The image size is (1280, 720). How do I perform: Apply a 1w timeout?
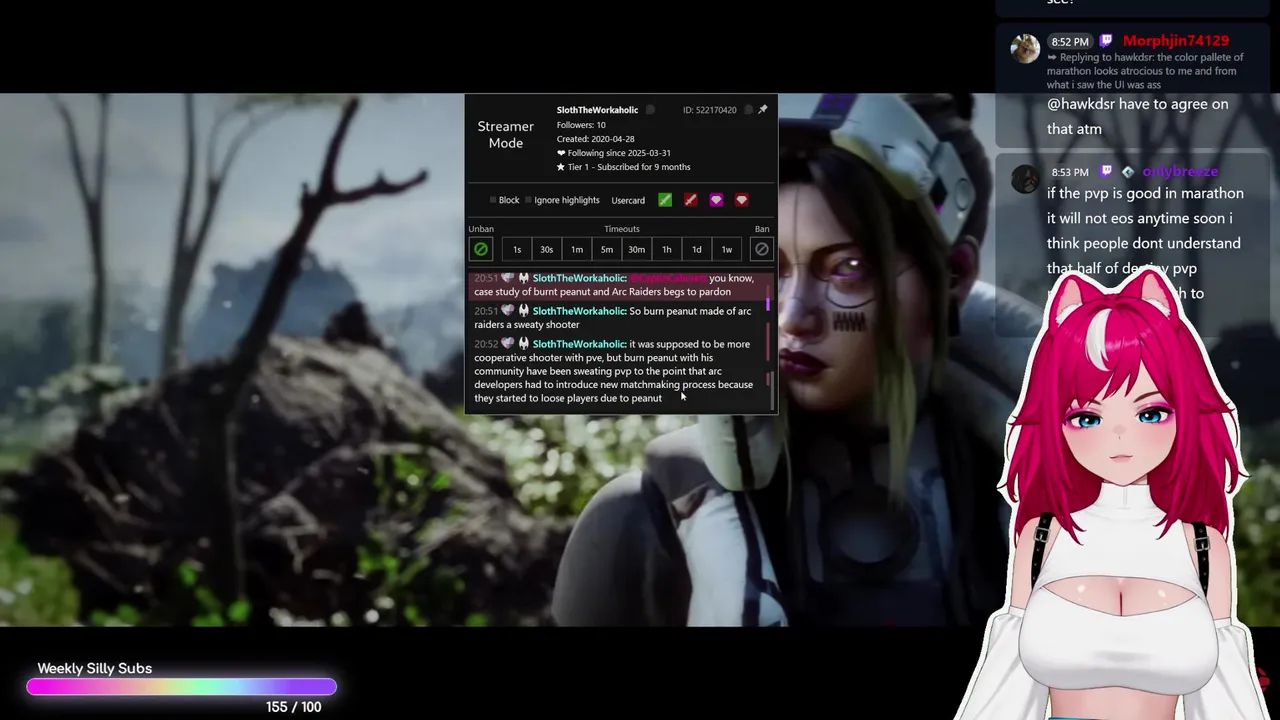click(727, 249)
